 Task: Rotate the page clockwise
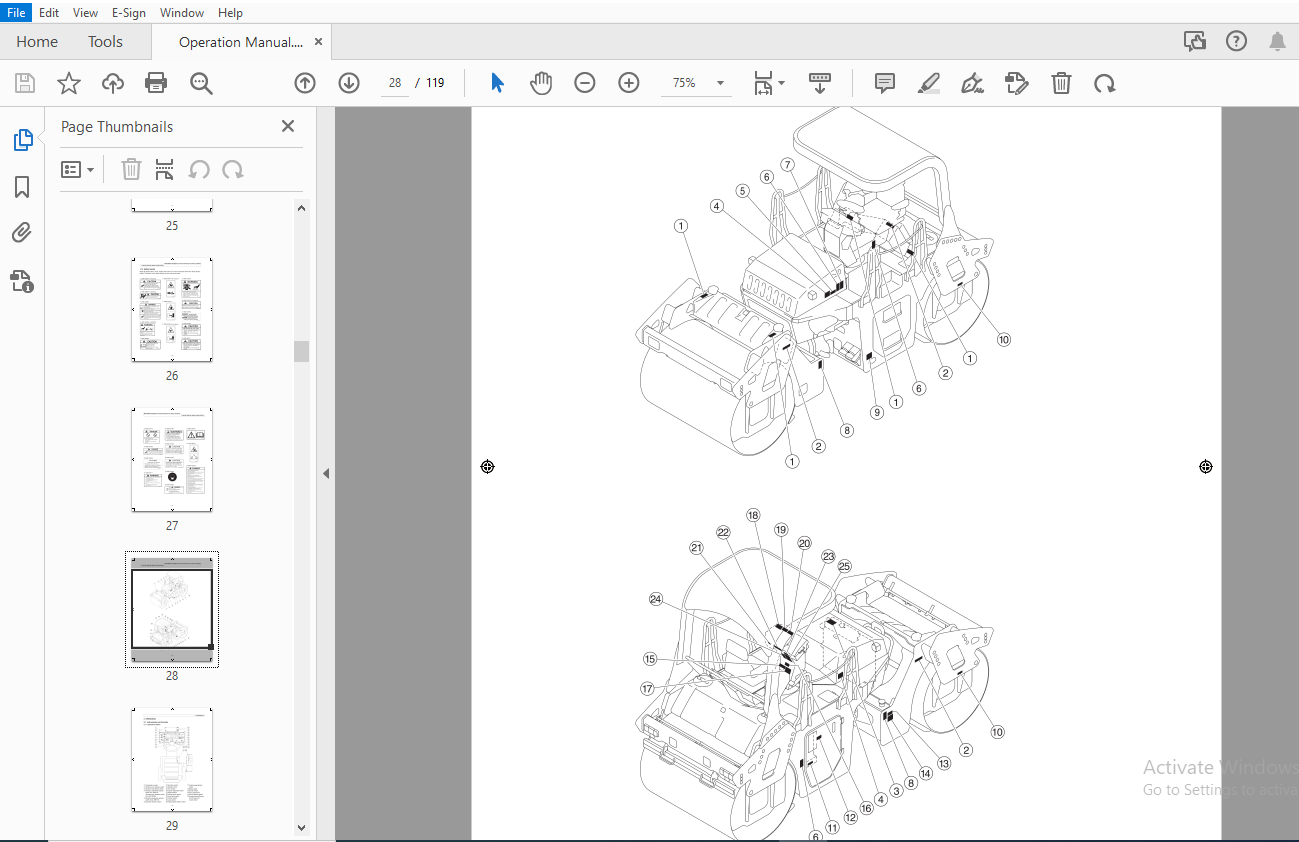[x=1105, y=83]
